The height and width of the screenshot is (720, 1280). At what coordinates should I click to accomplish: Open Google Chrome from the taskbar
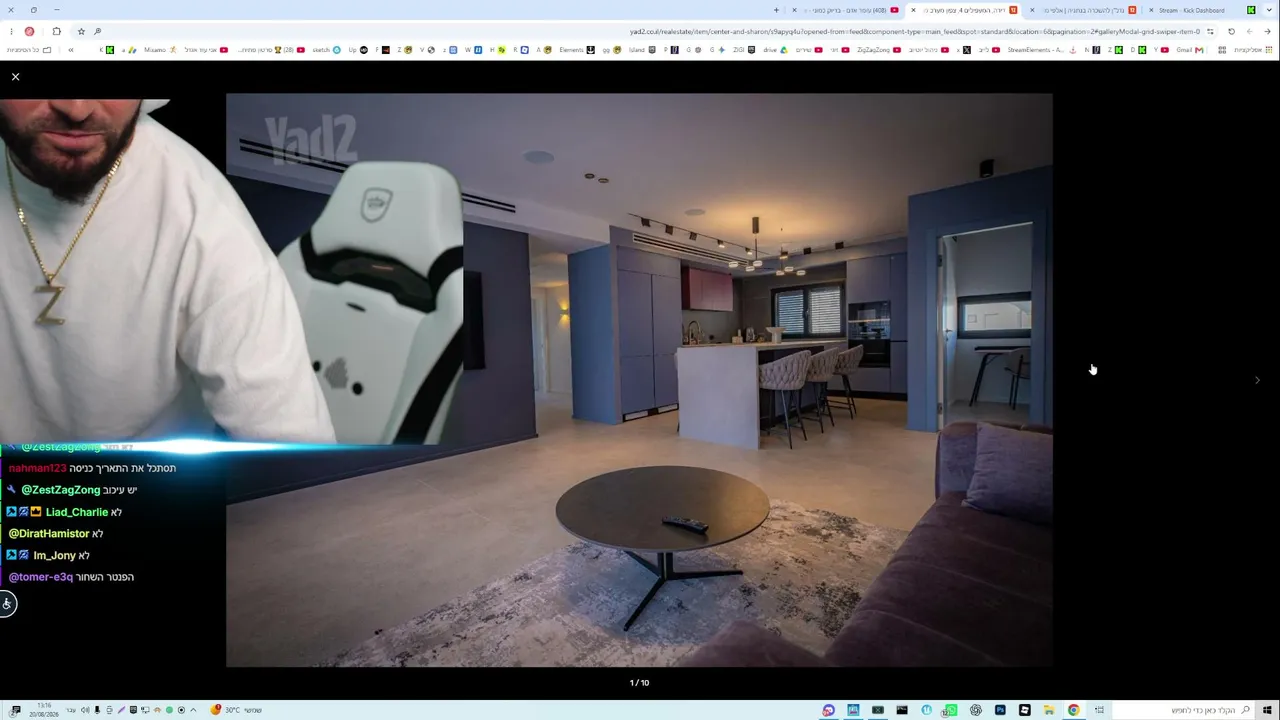tap(1073, 710)
